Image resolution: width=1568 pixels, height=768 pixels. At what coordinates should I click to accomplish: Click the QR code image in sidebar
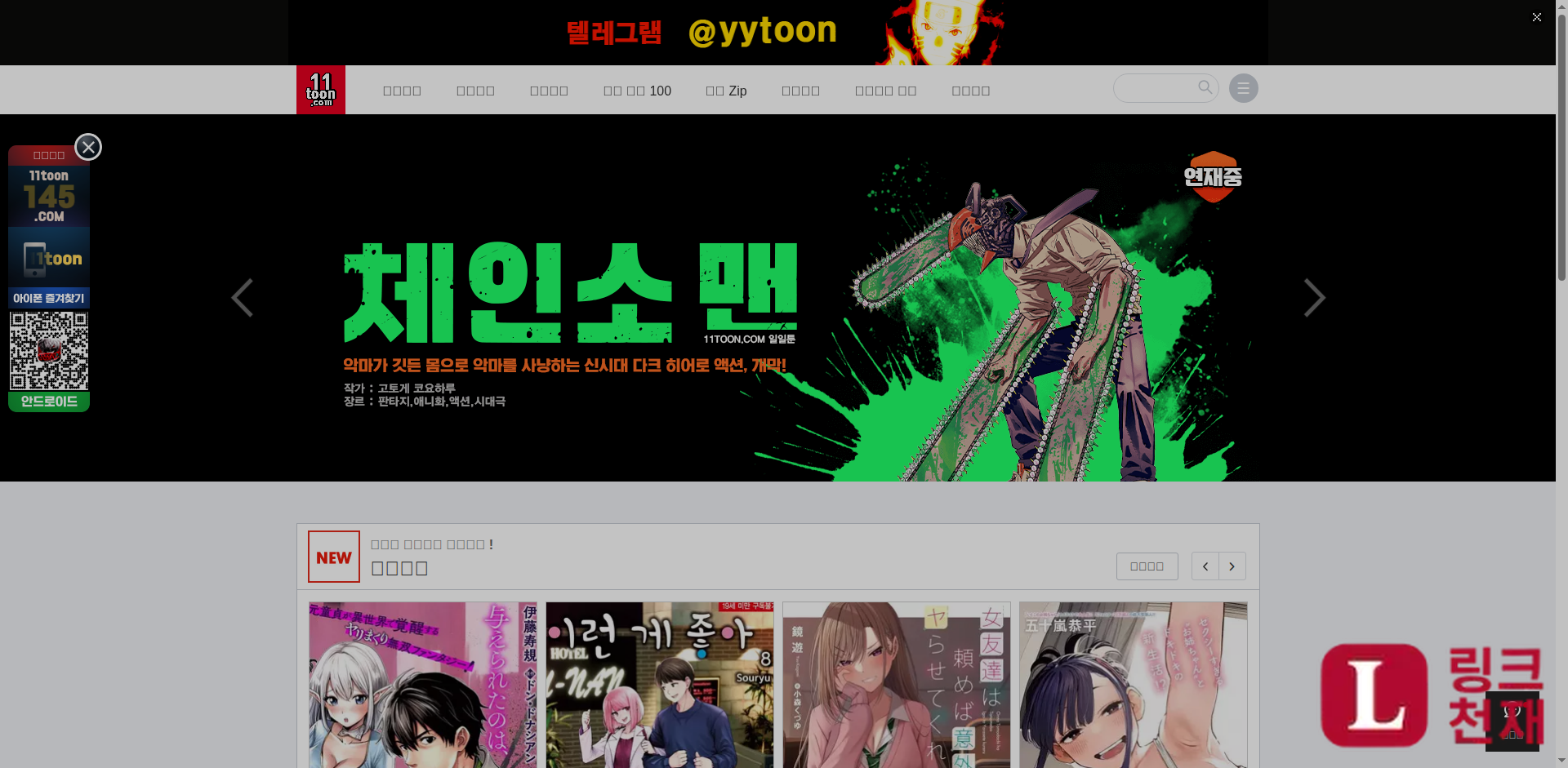[49, 351]
